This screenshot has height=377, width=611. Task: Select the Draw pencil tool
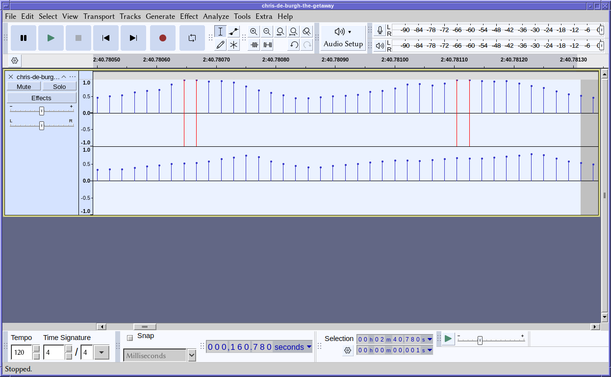tap(220, 45)
